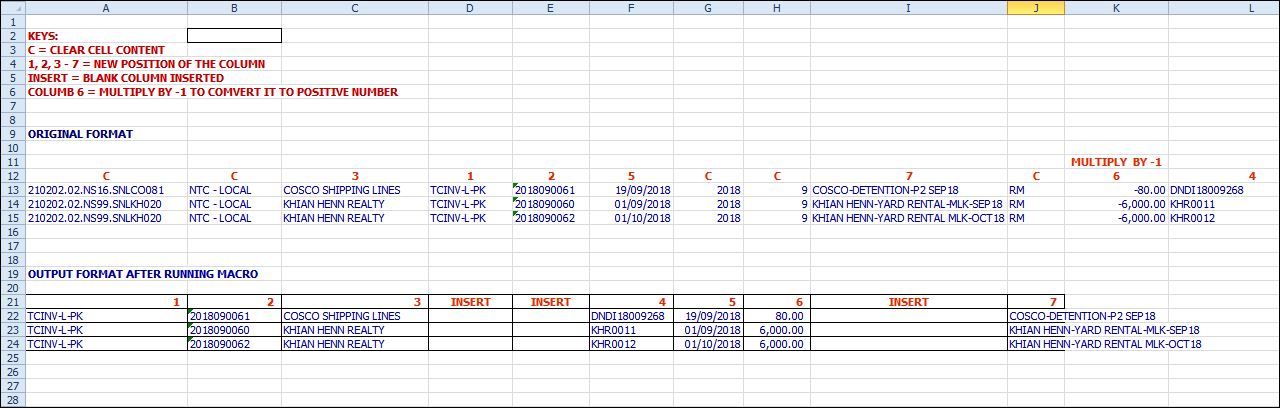Select 2018090062 cell in row 15
Screen dimensions: 1280x408
[x=551, y=218]
